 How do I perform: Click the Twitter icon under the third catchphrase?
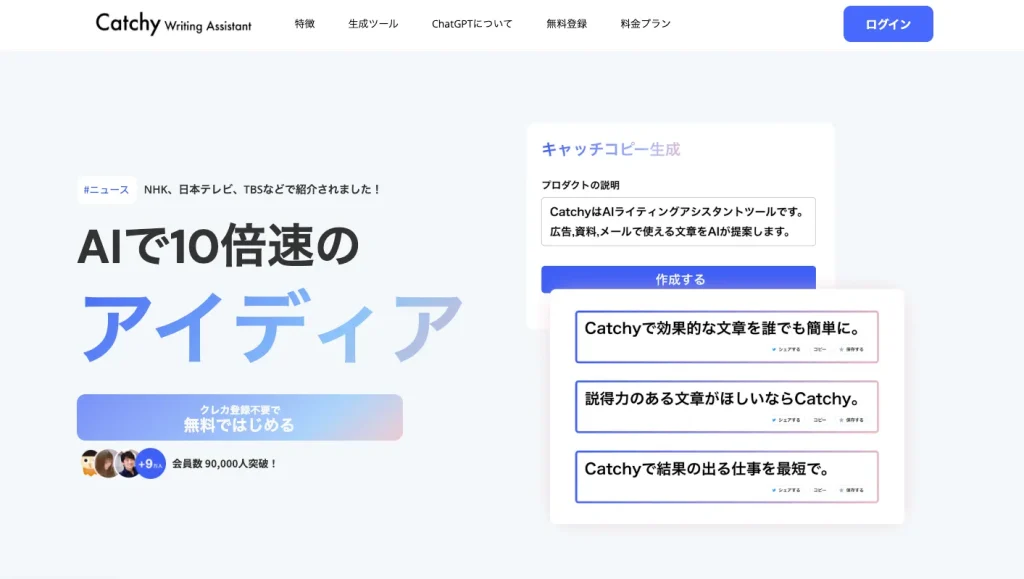tap(775, 490)
